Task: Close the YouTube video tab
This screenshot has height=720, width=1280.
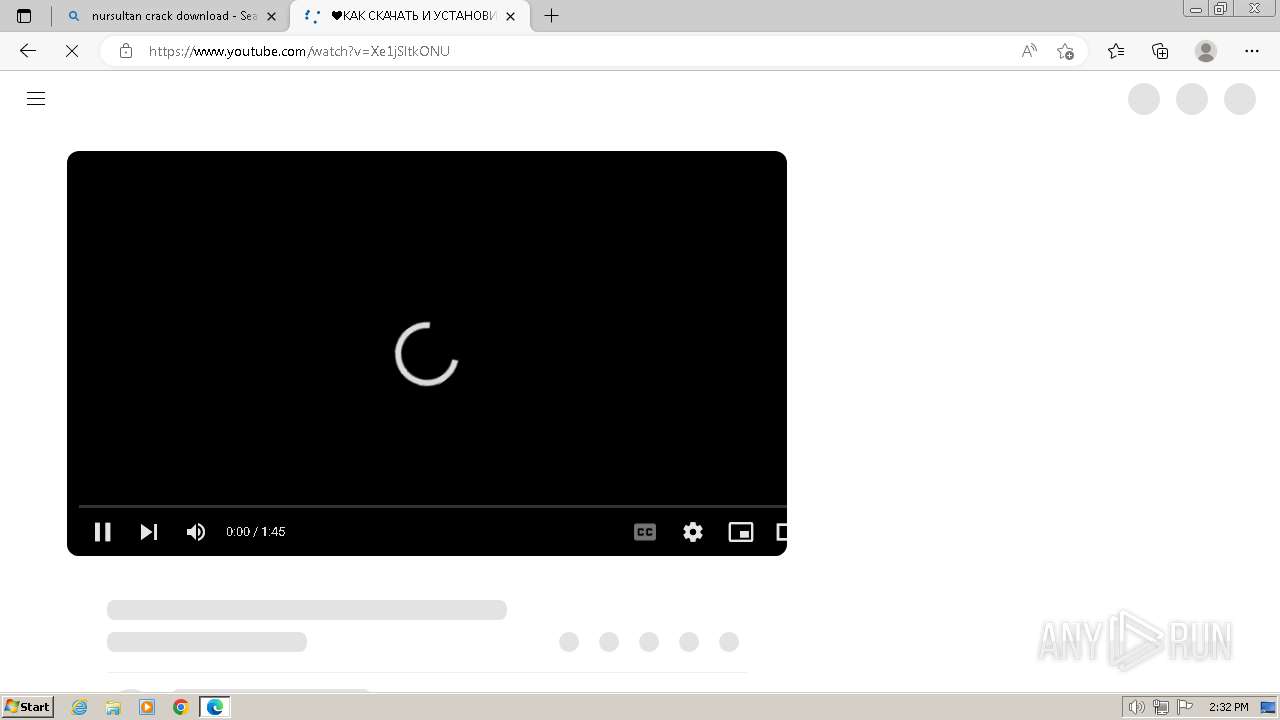Action: tap(511, 16)
